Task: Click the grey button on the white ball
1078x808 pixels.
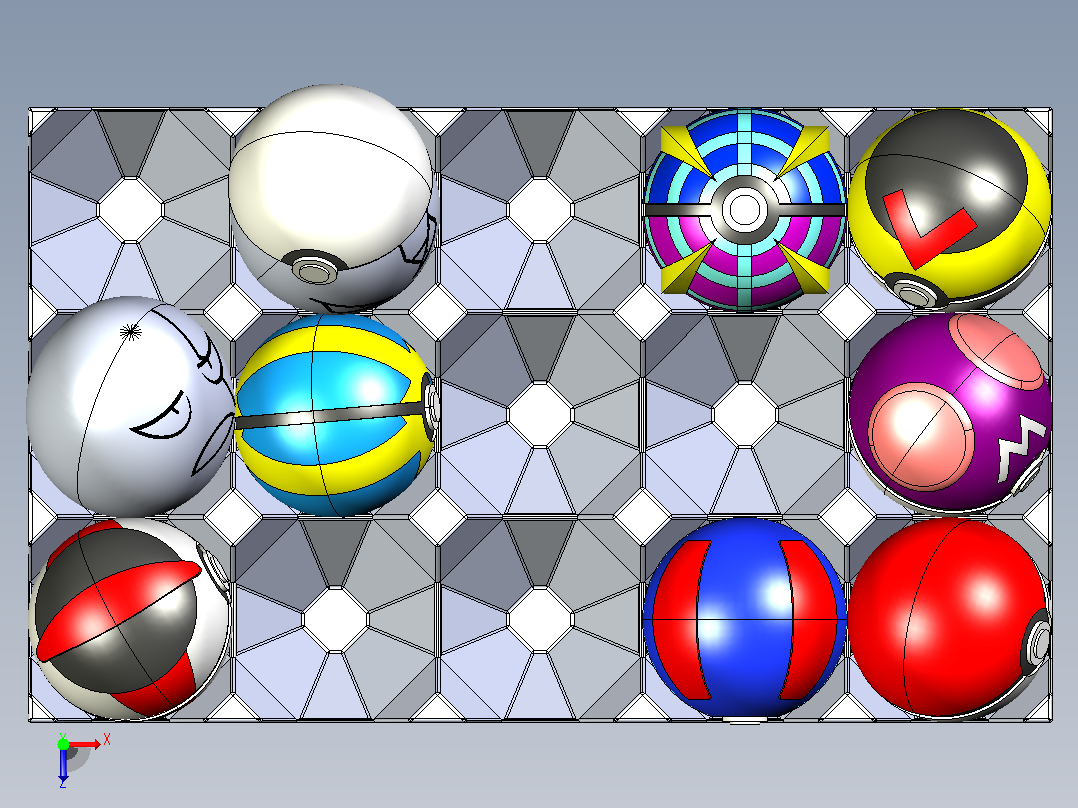Action: pyautogui.click(x=316, y=269)
